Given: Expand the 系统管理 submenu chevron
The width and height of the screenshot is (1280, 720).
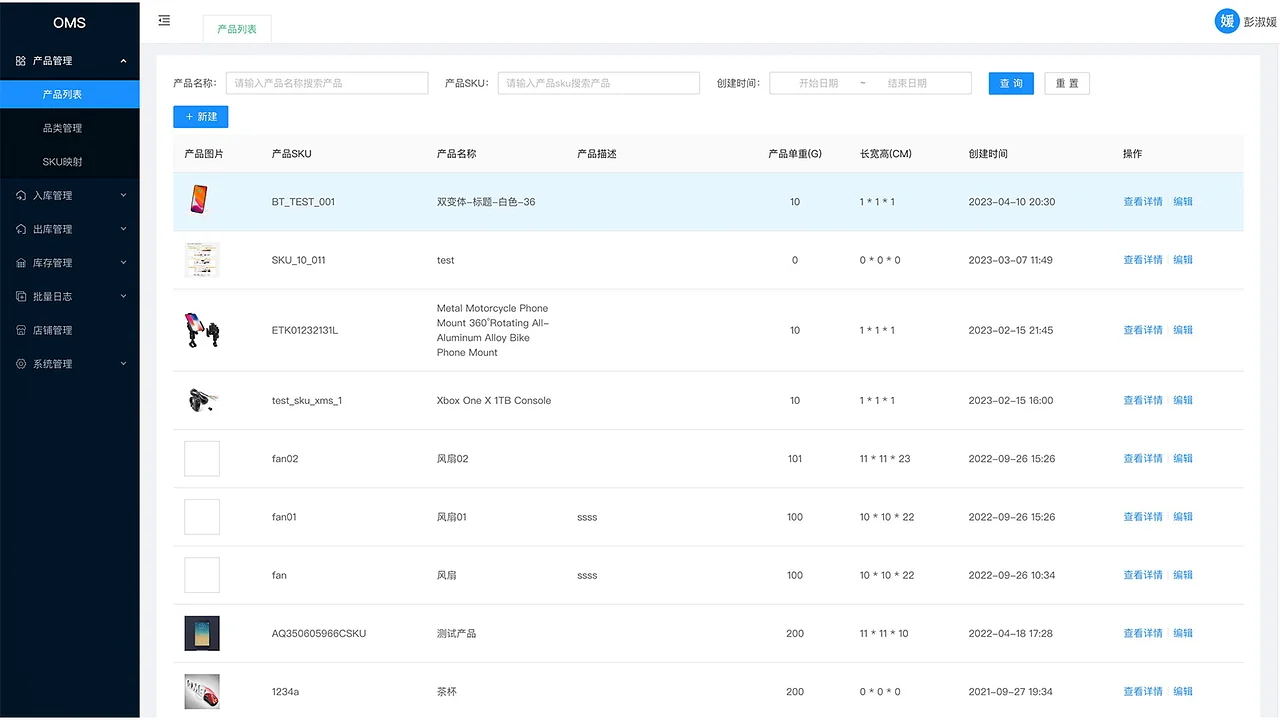Looking at the screenshot, I should pyautogui.click(x=124, y=363).
